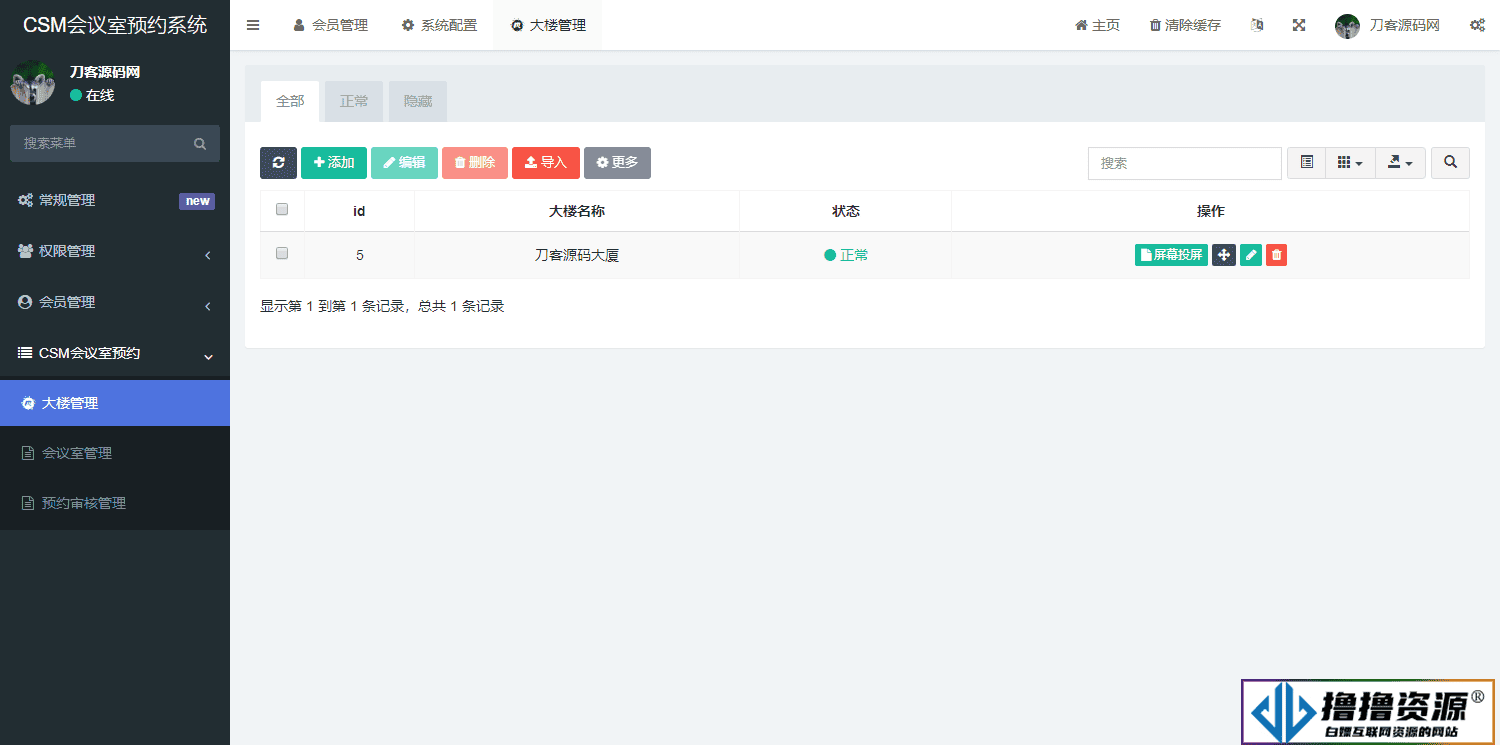Open the columns dropdown in the table toolbar
The width and height of the screenshot is (1500, 745).
[x=1350, y=163]
